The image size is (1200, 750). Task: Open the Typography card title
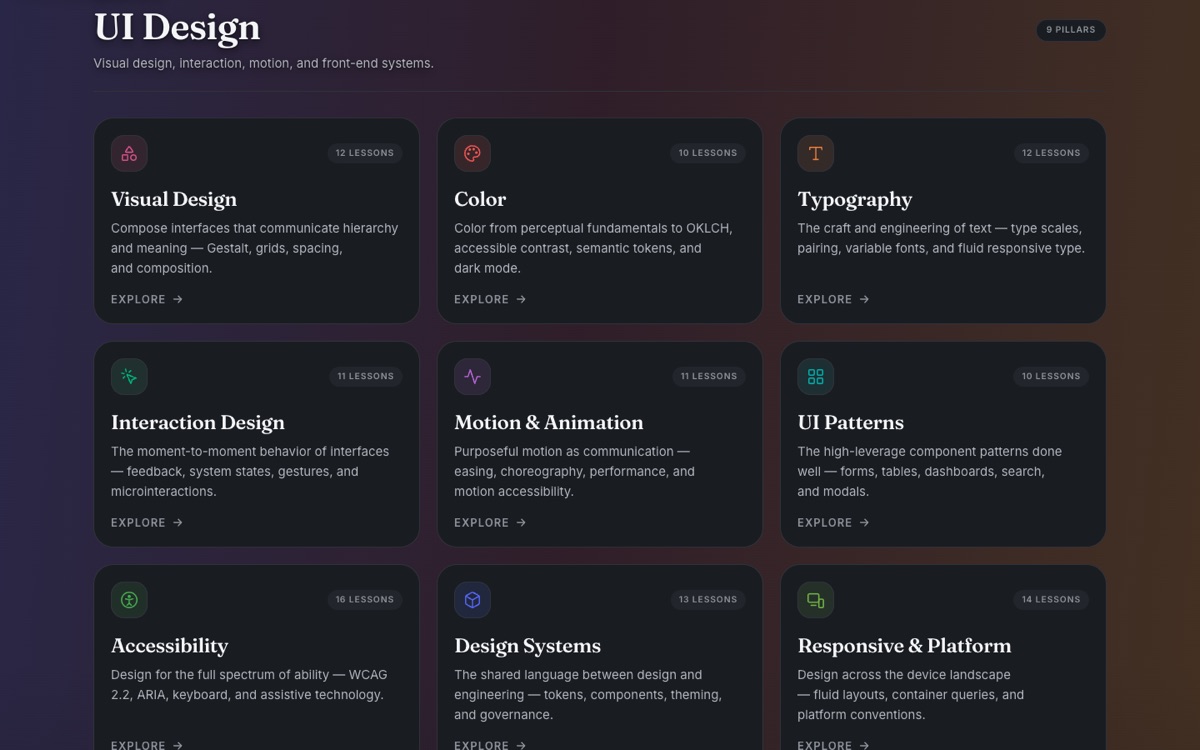click(855, 199)
